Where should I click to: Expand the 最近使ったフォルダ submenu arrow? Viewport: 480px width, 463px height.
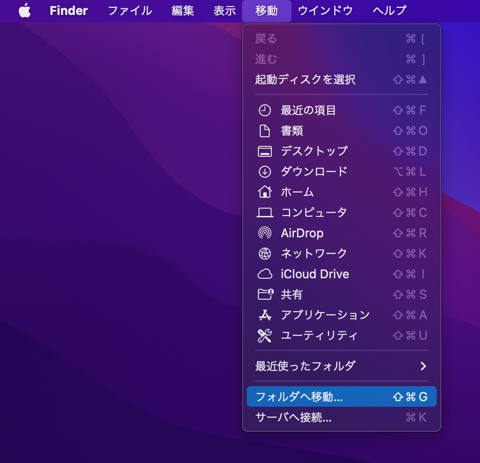(423, 366)
